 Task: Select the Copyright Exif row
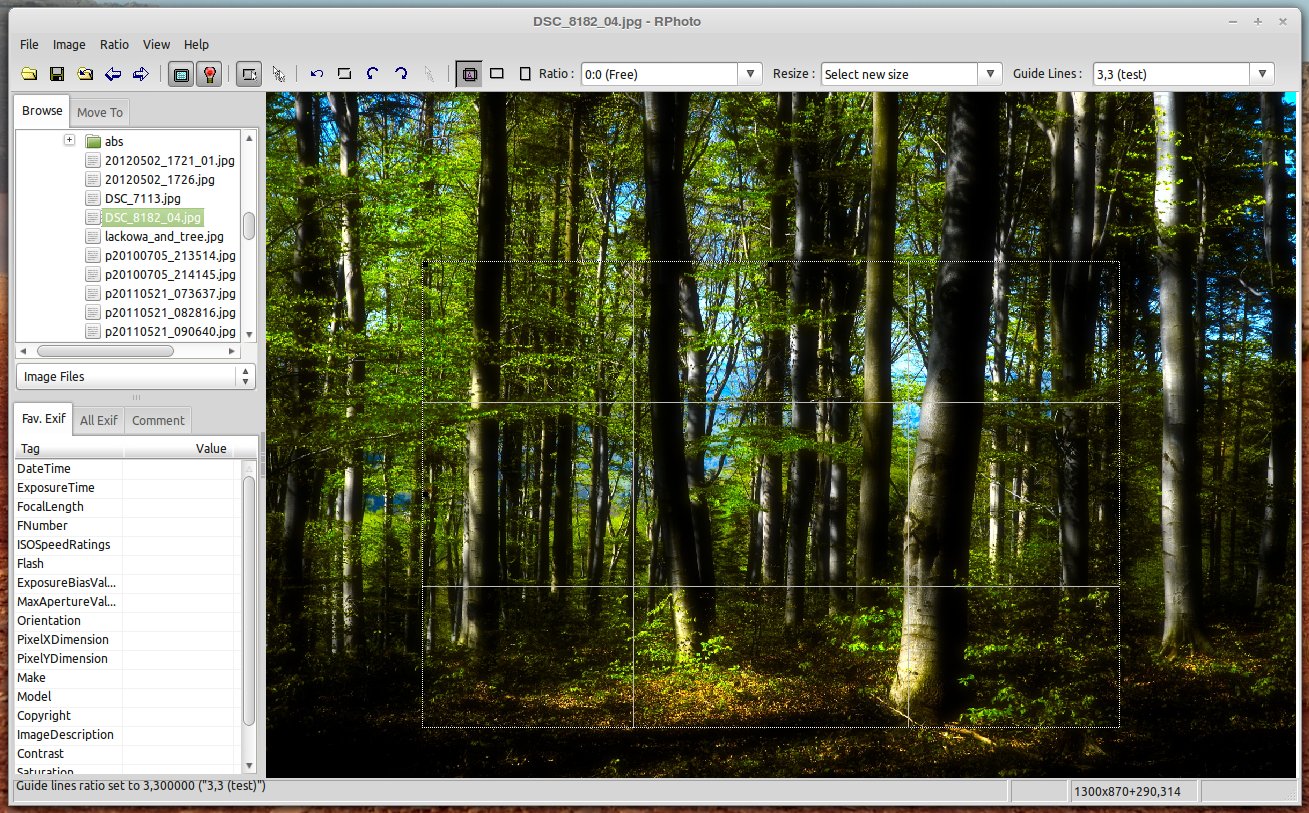tap(128, 715)
